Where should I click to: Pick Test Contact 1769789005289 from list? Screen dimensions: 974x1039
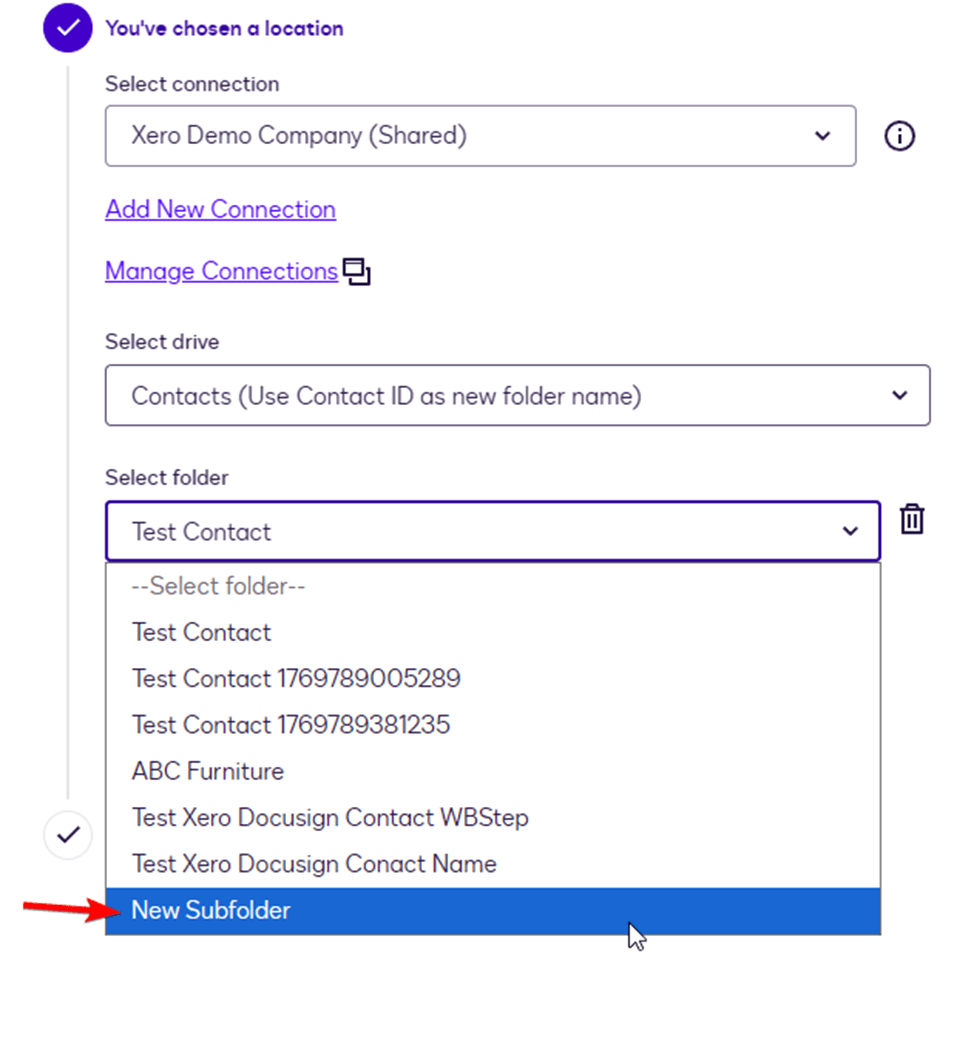click(x=296, y=679)
